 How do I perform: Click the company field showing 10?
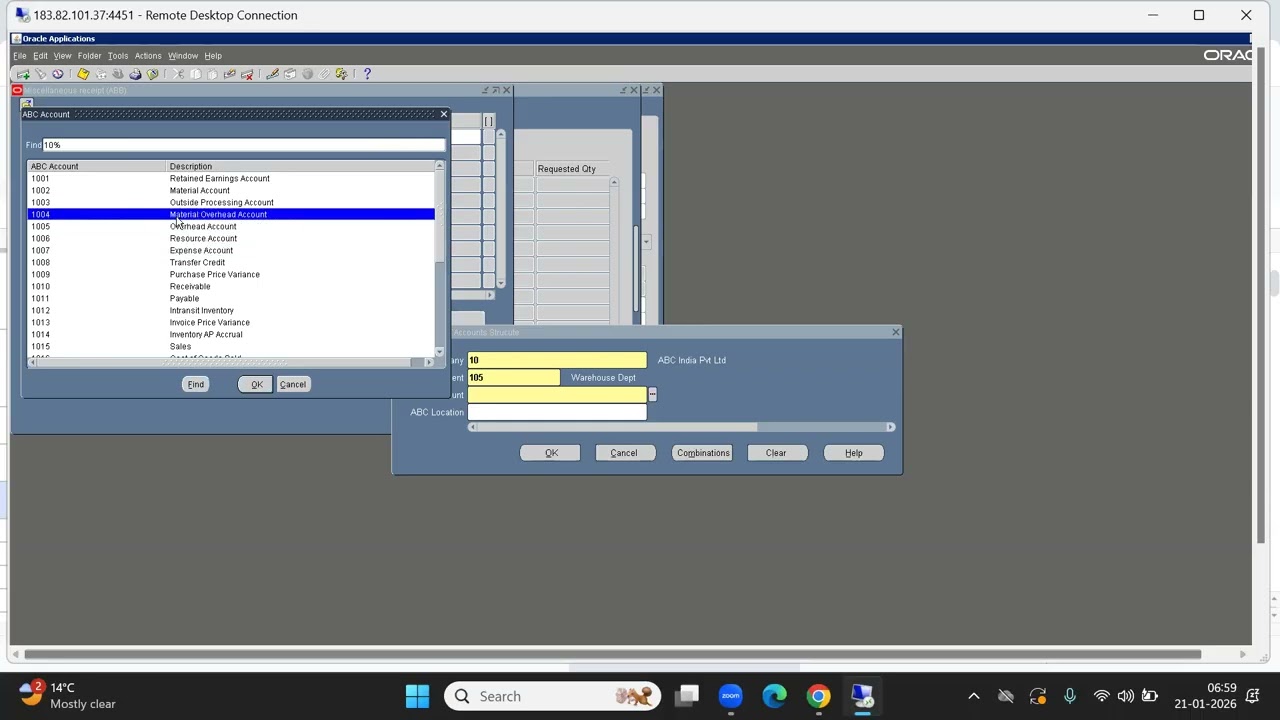(557, 360)
